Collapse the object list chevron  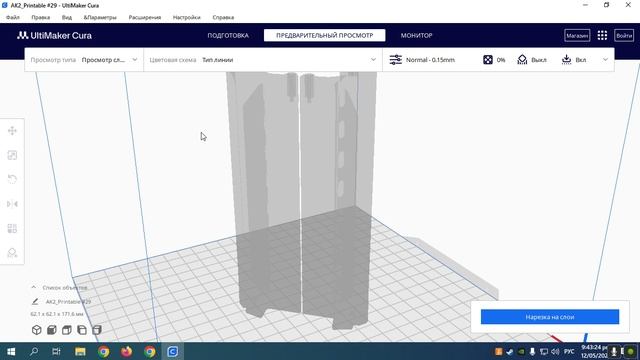tap(33, 287)
